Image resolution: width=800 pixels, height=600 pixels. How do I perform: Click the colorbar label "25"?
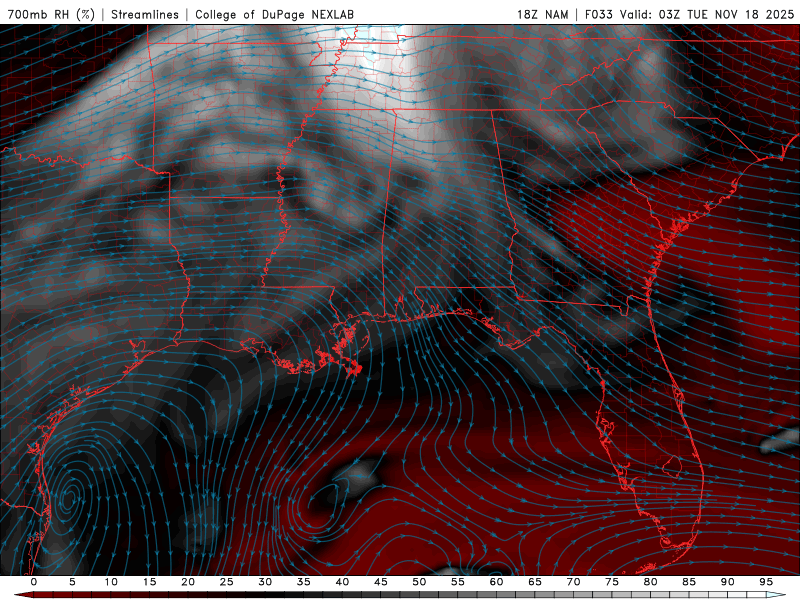coord(227,582)
